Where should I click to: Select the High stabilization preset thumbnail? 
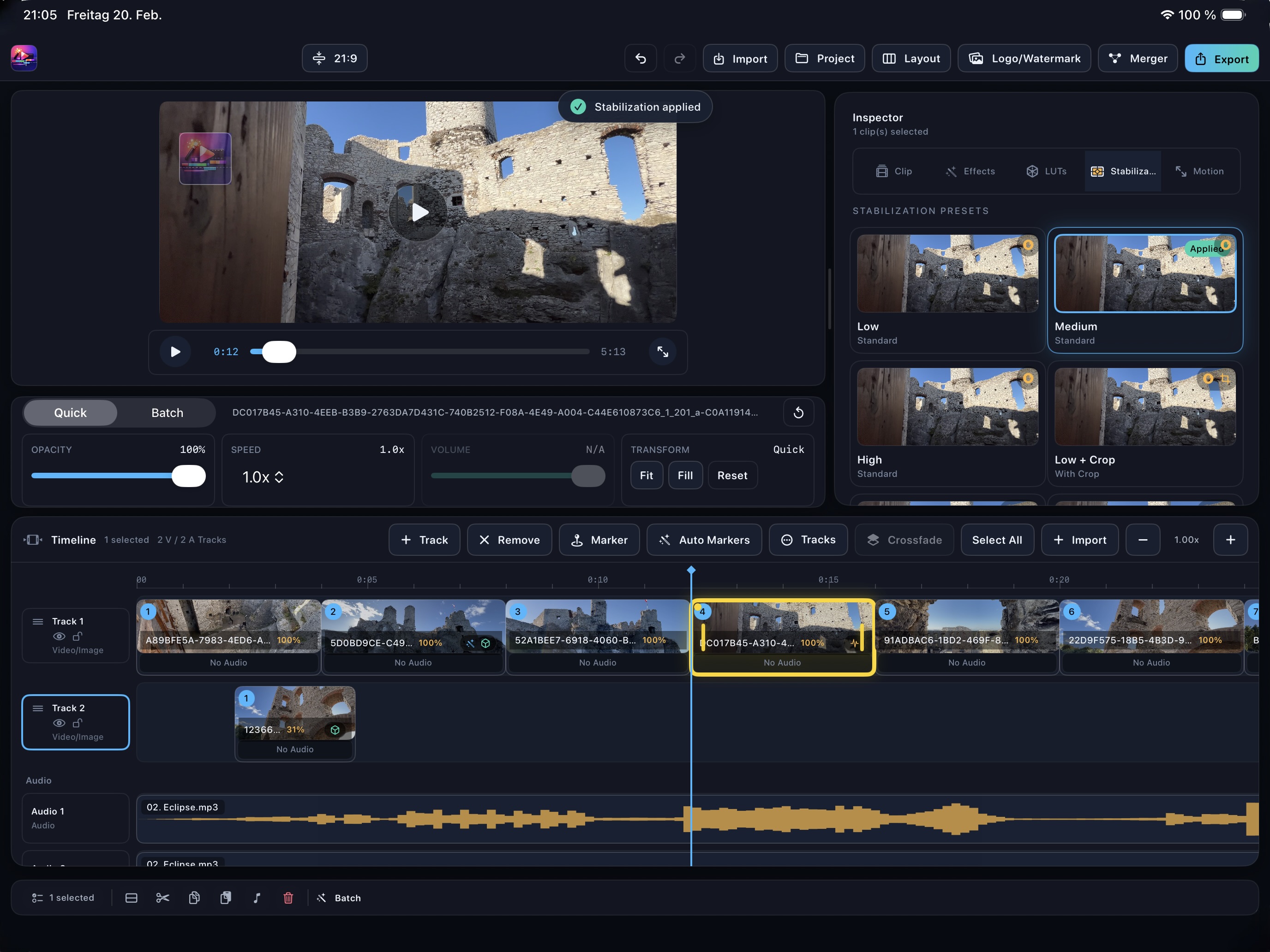point(947,407)
